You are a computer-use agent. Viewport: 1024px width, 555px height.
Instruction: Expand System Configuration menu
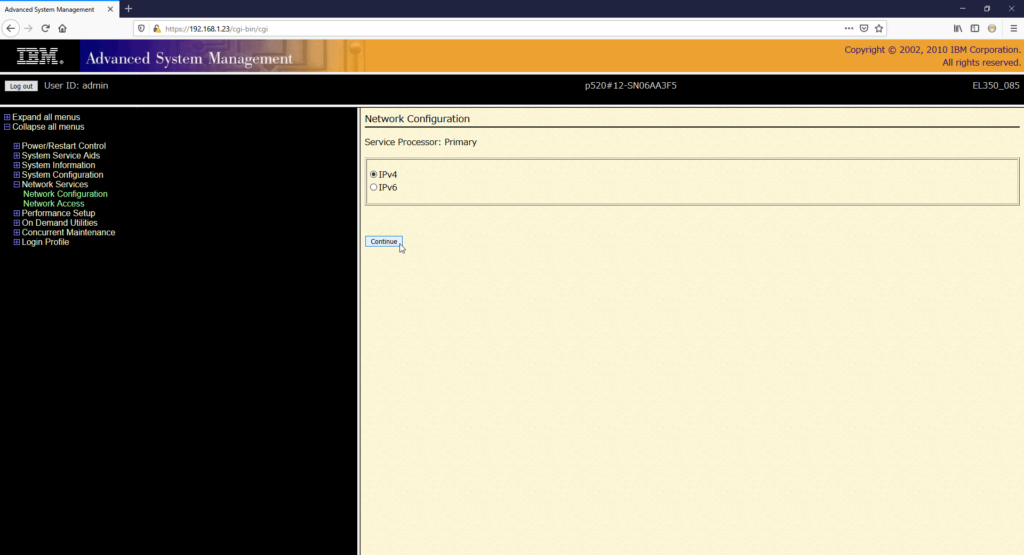(17, 175)
